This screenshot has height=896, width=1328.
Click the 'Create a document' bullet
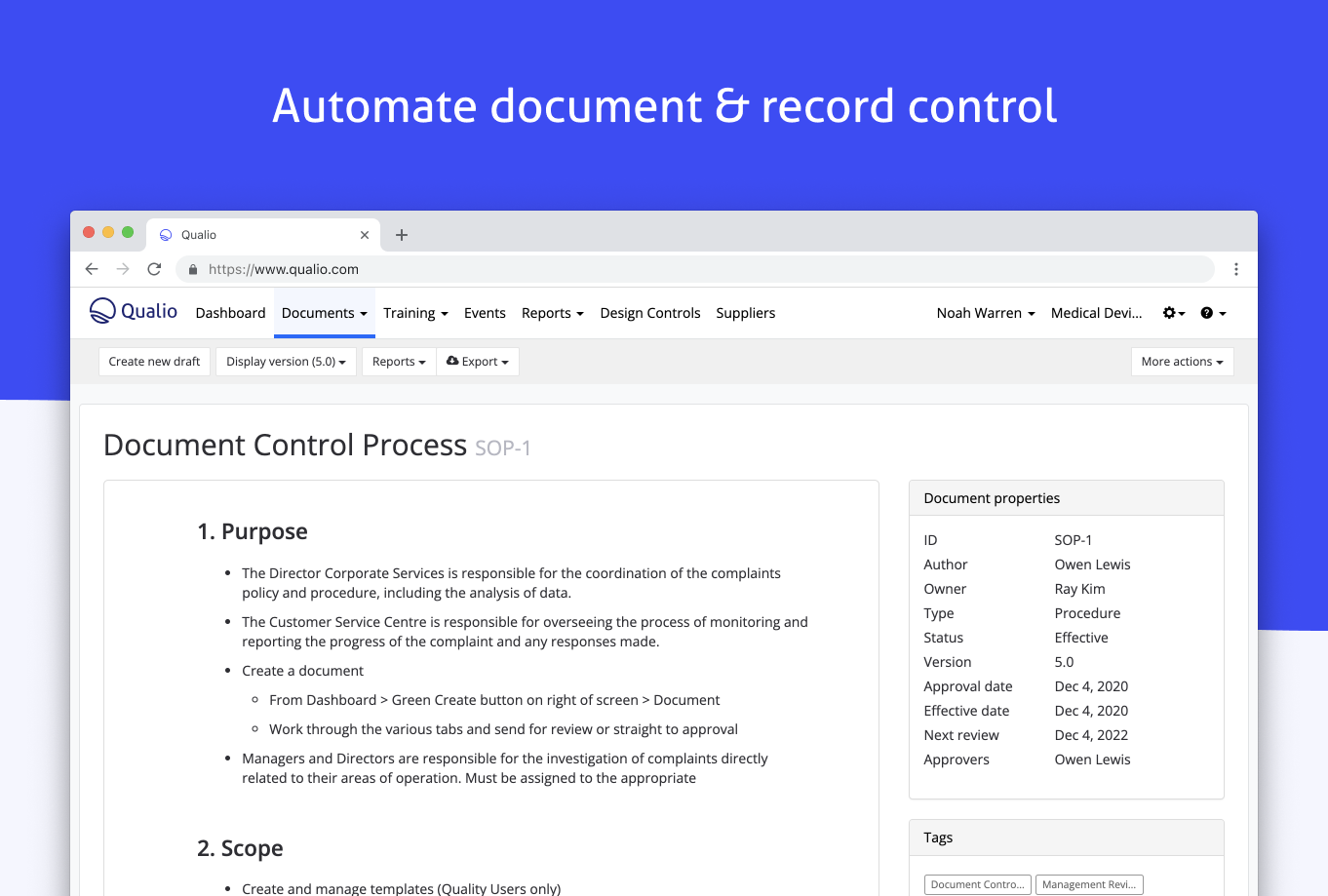click(x=303, y=671)
